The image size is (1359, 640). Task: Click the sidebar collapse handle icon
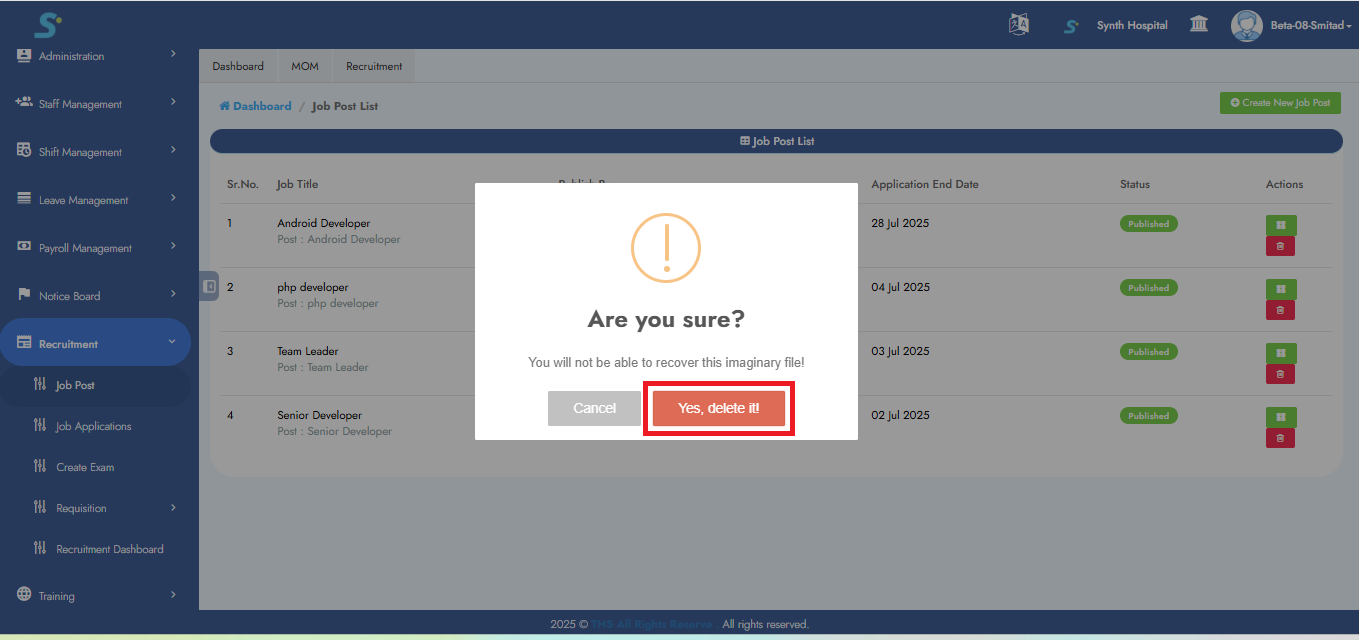(x=209, y=287)
